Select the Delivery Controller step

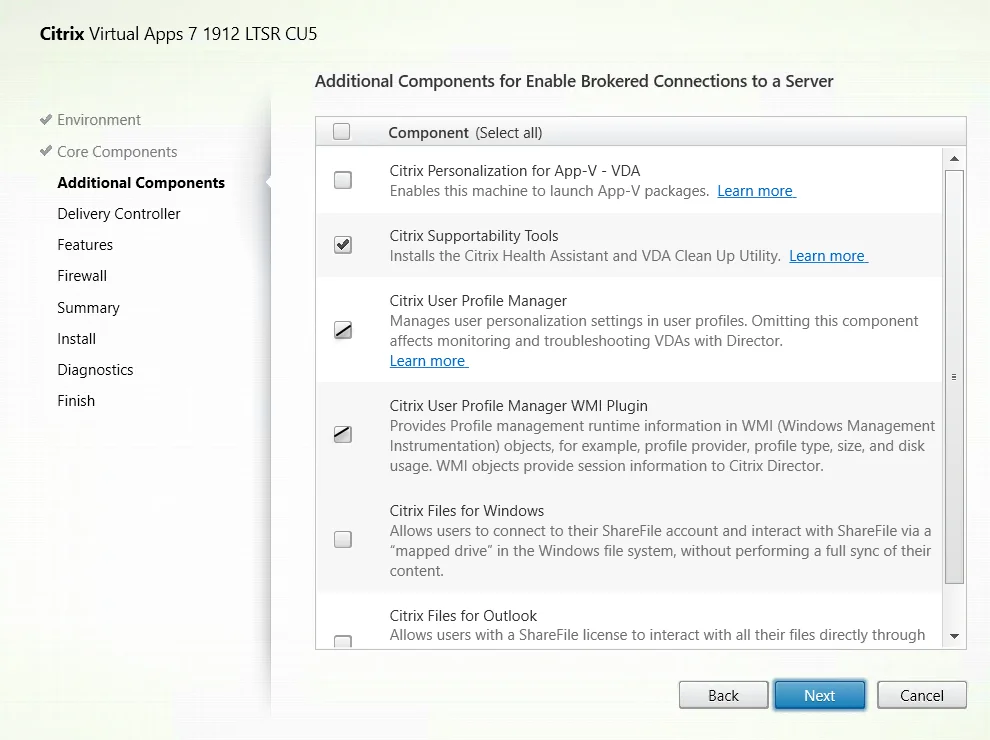pyautogui.click(x=119, y=213)
